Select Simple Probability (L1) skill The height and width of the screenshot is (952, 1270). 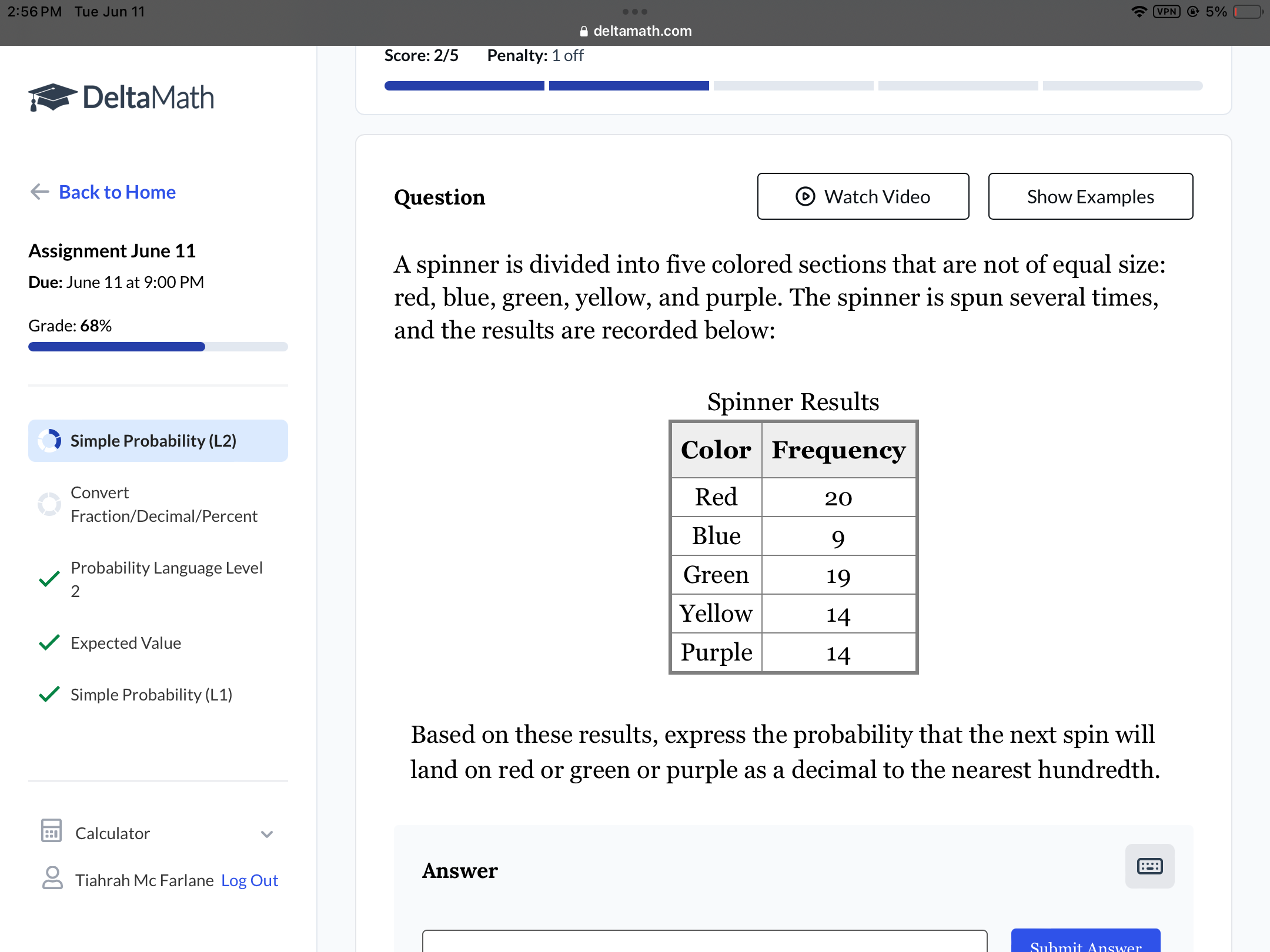point(151,695)
